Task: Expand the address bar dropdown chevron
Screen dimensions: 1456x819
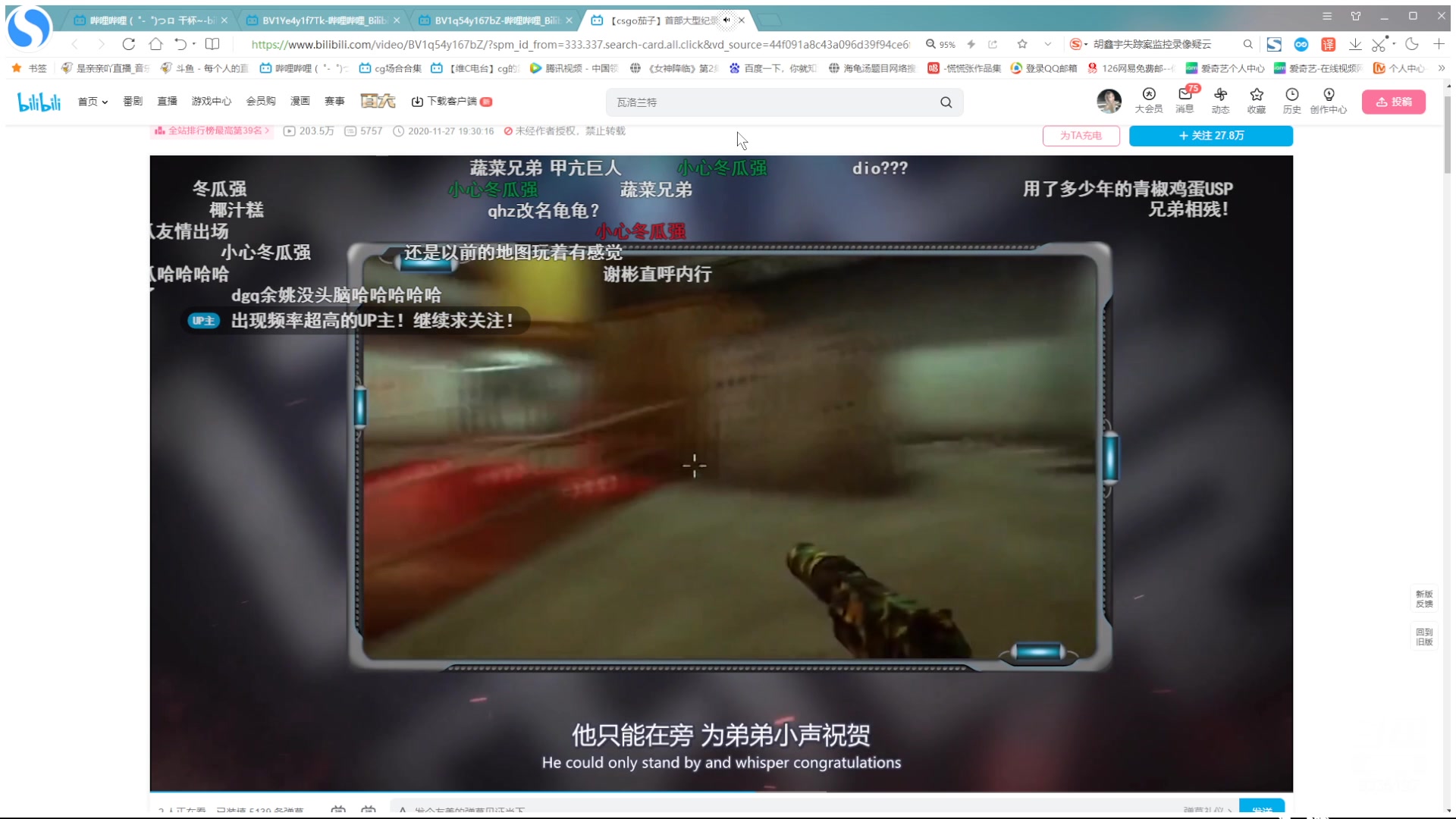Action: click(1048, 44)
